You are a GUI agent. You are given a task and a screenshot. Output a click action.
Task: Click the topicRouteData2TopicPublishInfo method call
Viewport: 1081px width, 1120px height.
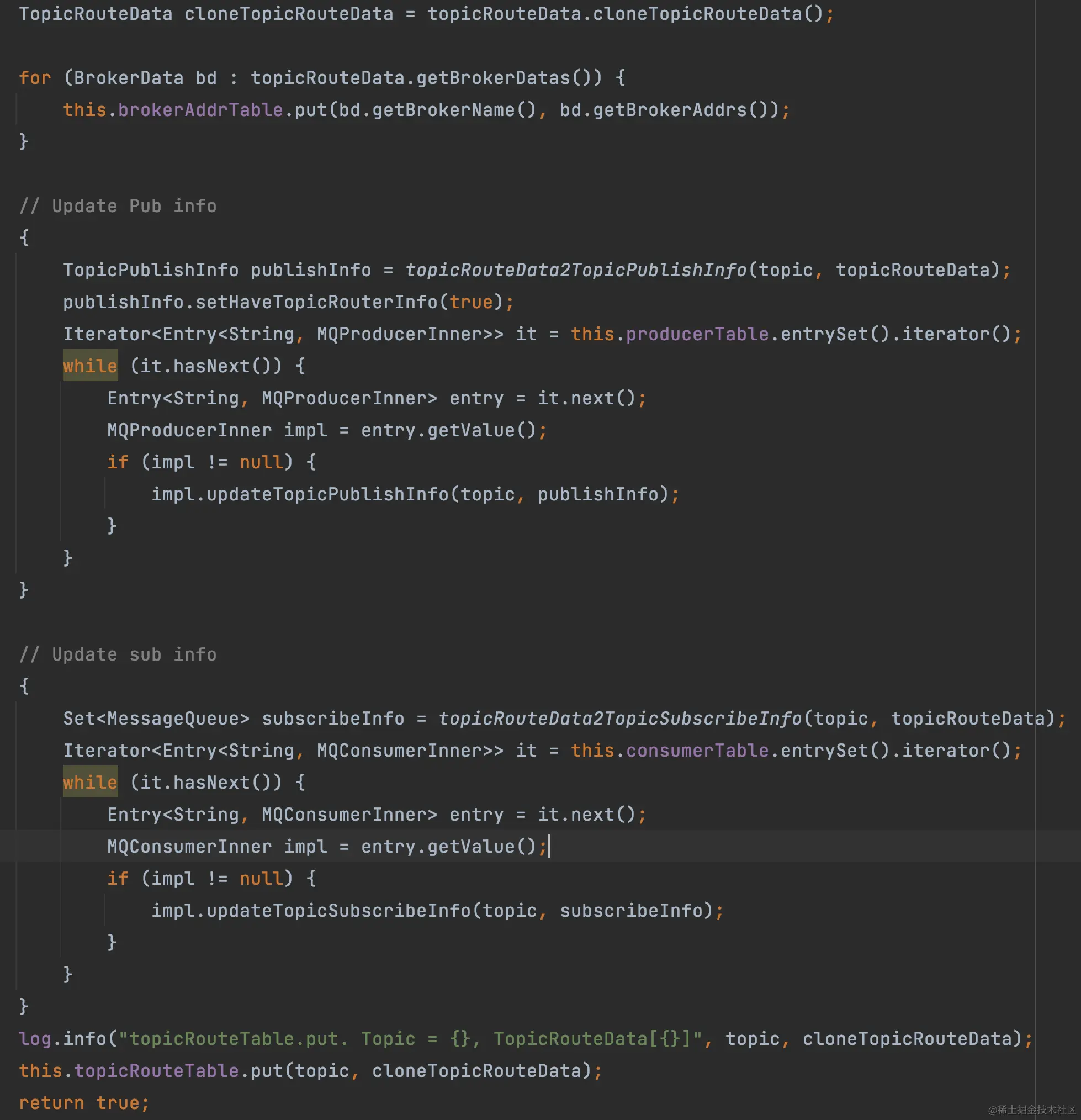click(575, 270)
